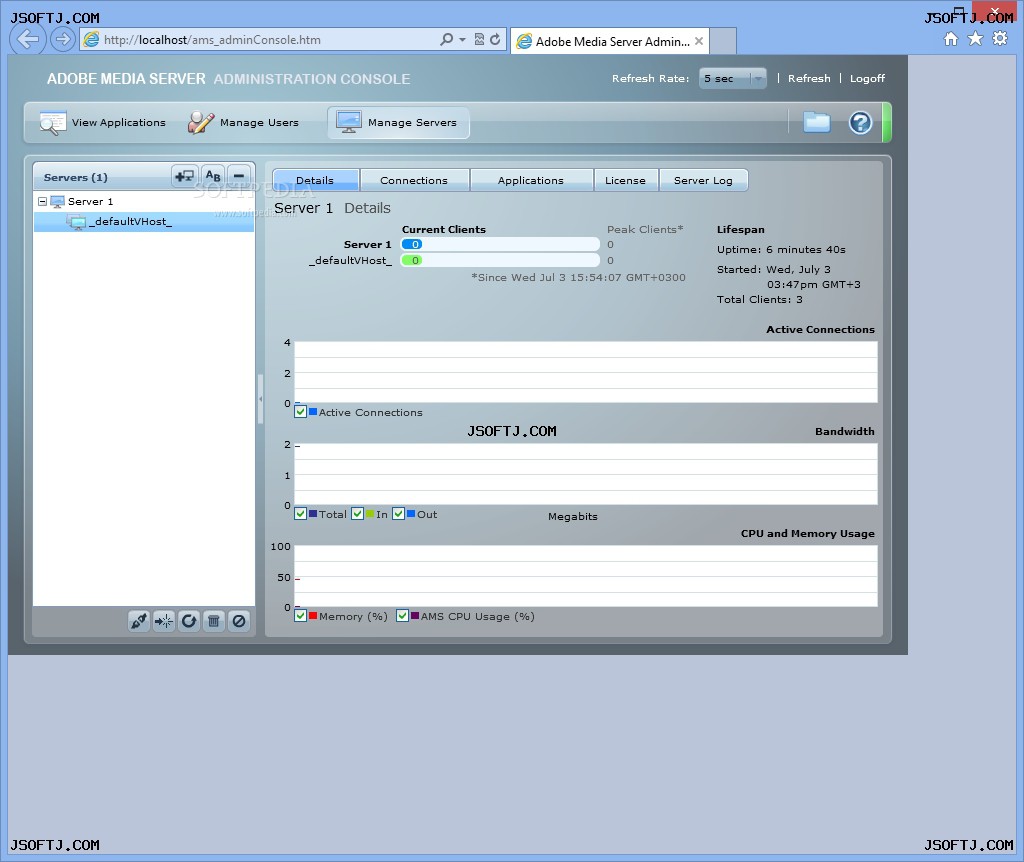Viewport: 1024px width, 862px height.
Task: Open the Manage Servers section
Action: coord(398,123)
